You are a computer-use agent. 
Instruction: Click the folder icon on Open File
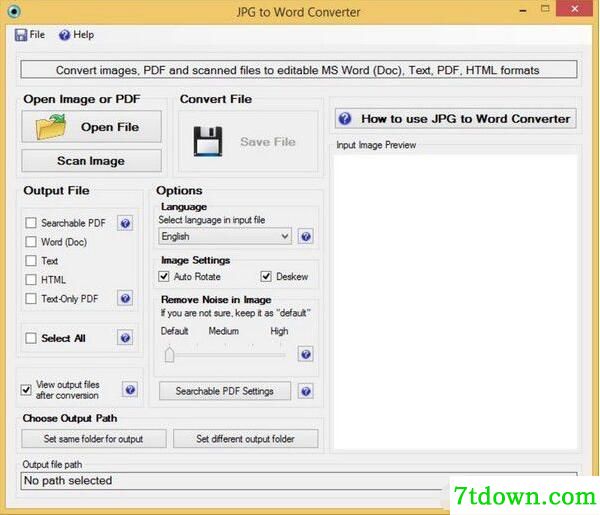click(51, 127)
